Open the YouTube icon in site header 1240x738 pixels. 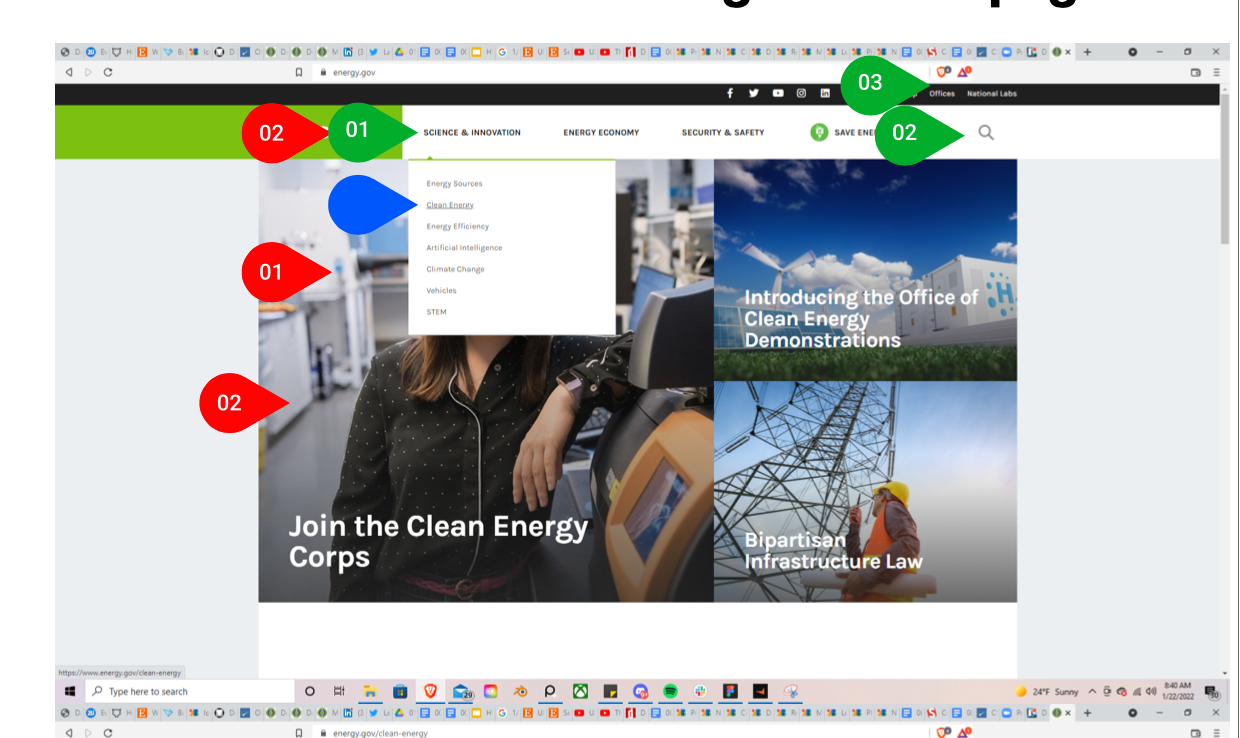pos(778,93)
